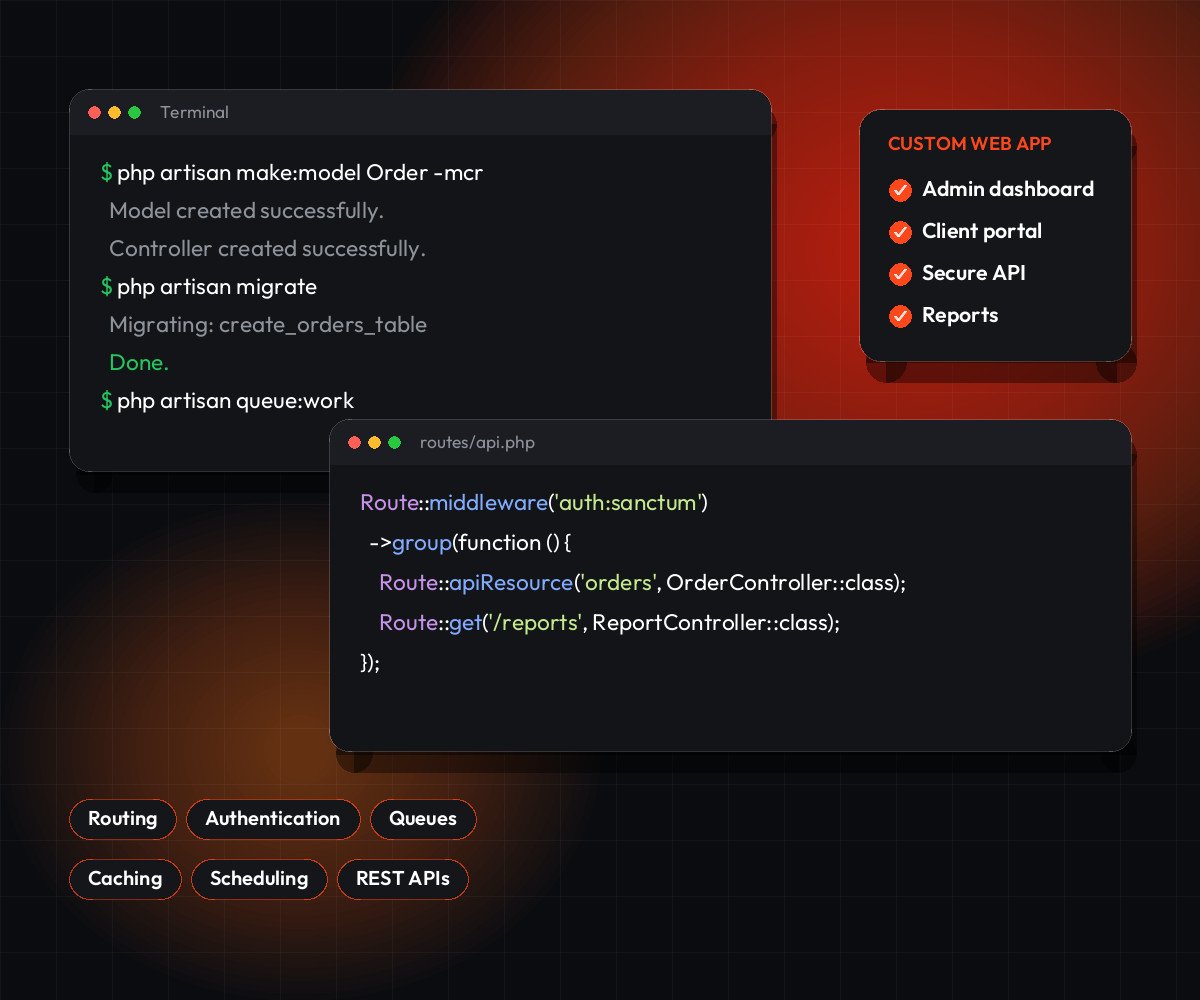Click the green dot in Terminal window
Screen dimensions: 1200x1000
coord(135,113)
